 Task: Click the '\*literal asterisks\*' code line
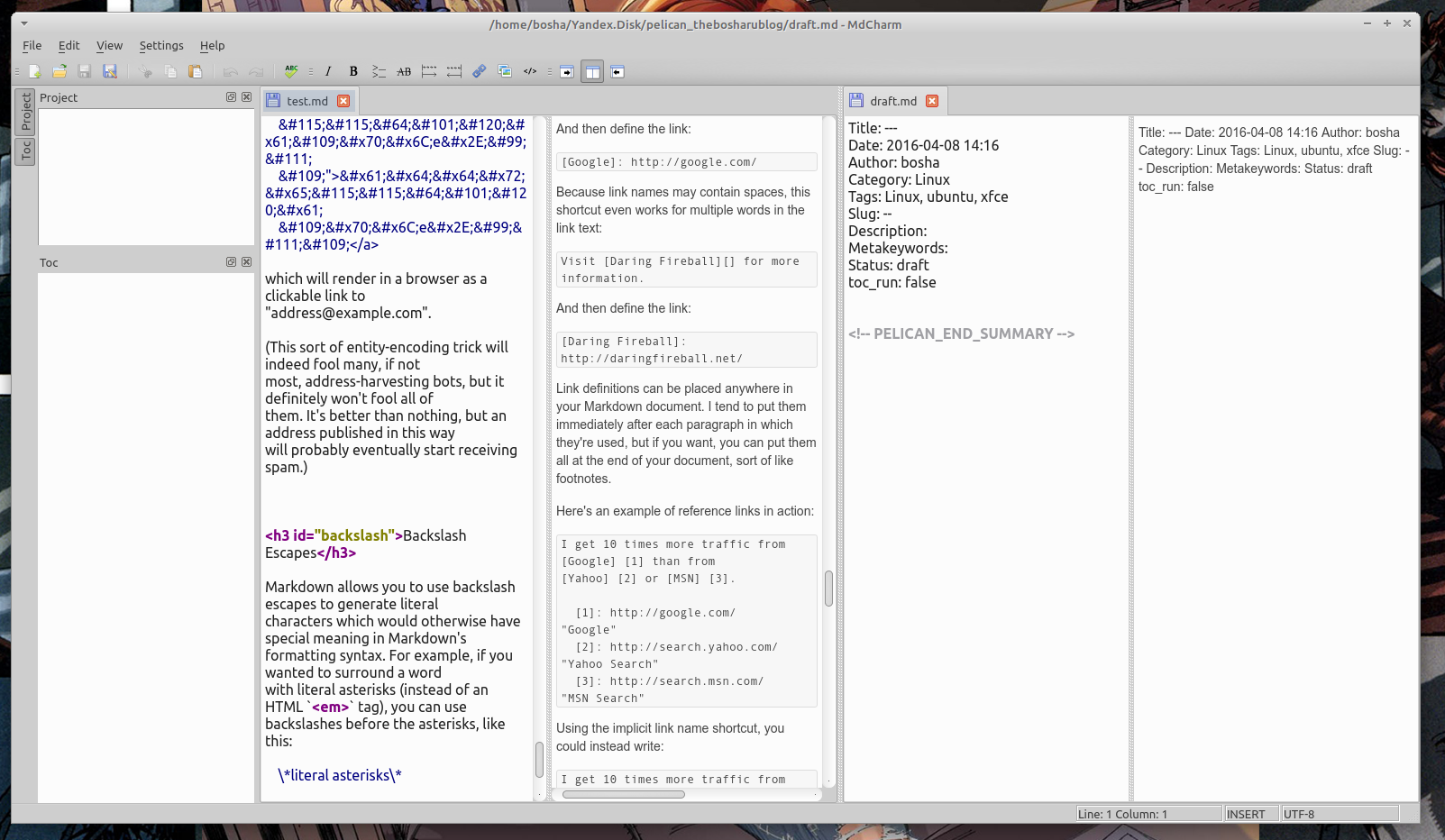(x=340, y=775)
